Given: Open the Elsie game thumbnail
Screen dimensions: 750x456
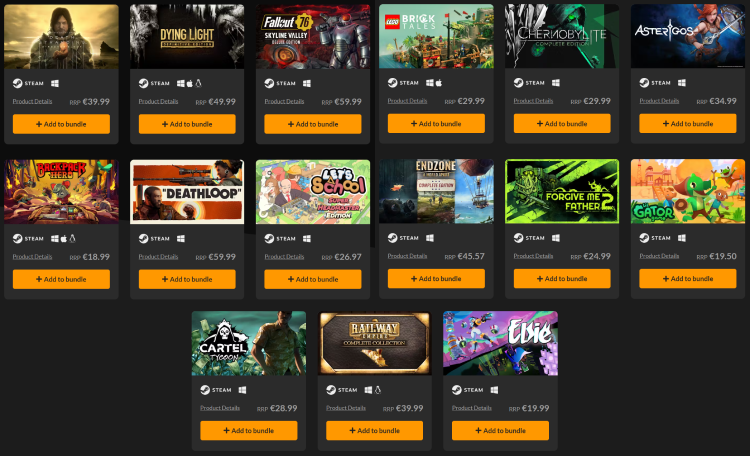Looking at the screenshot, I should click(x=500, y=343).
